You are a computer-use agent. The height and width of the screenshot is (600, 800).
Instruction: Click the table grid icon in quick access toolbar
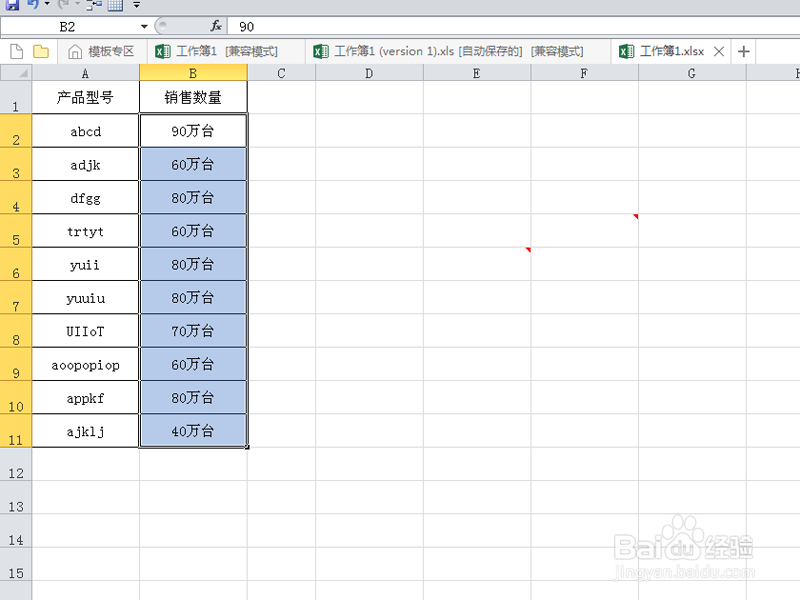point(115,5)
